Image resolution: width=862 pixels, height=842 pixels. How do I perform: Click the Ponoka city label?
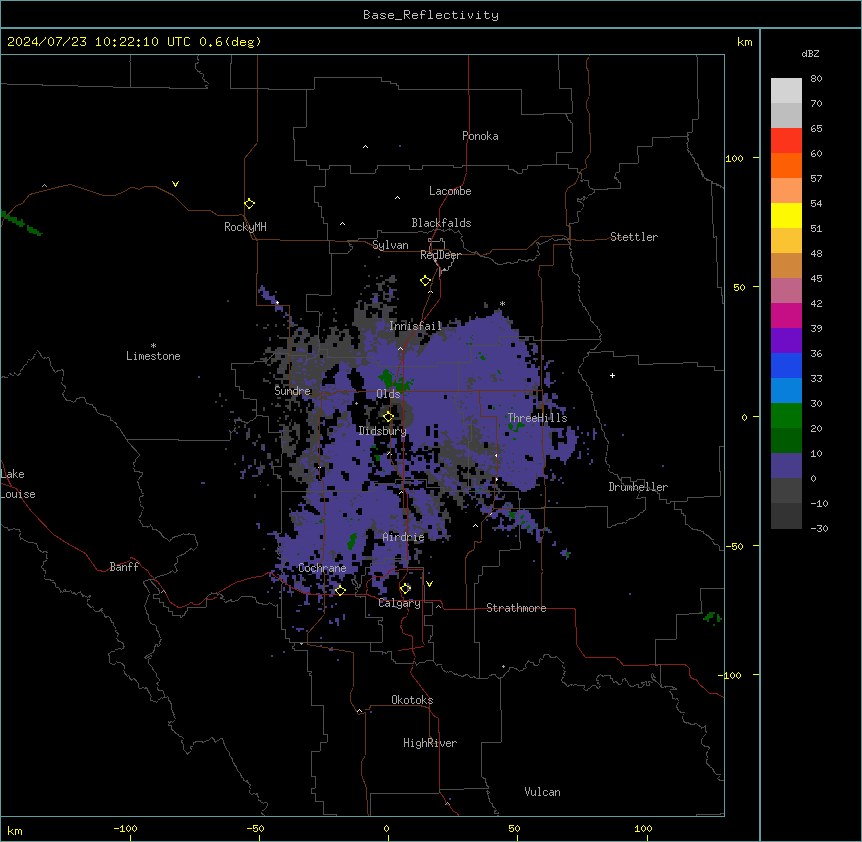[x=480, y=136]
